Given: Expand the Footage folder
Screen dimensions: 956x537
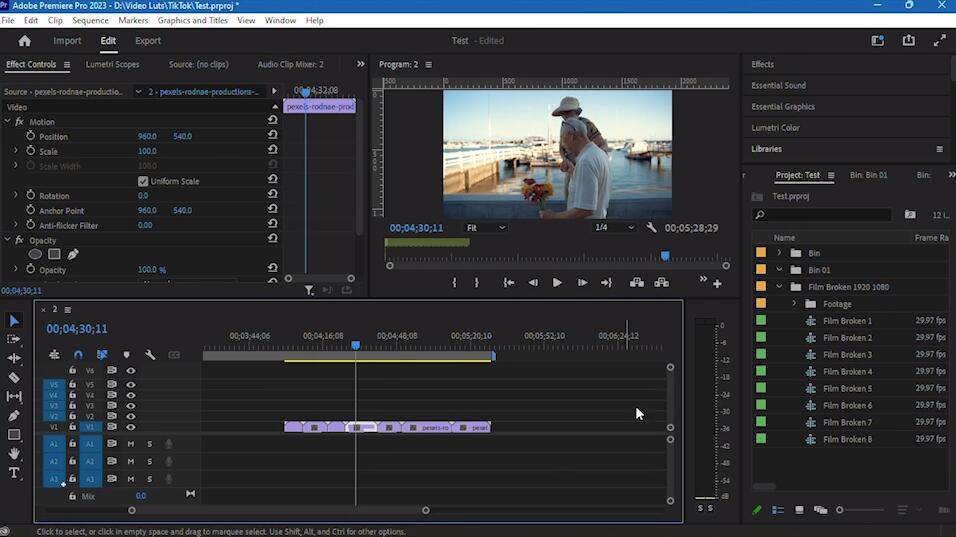Looking at the screenshot, I should [794, 304].
